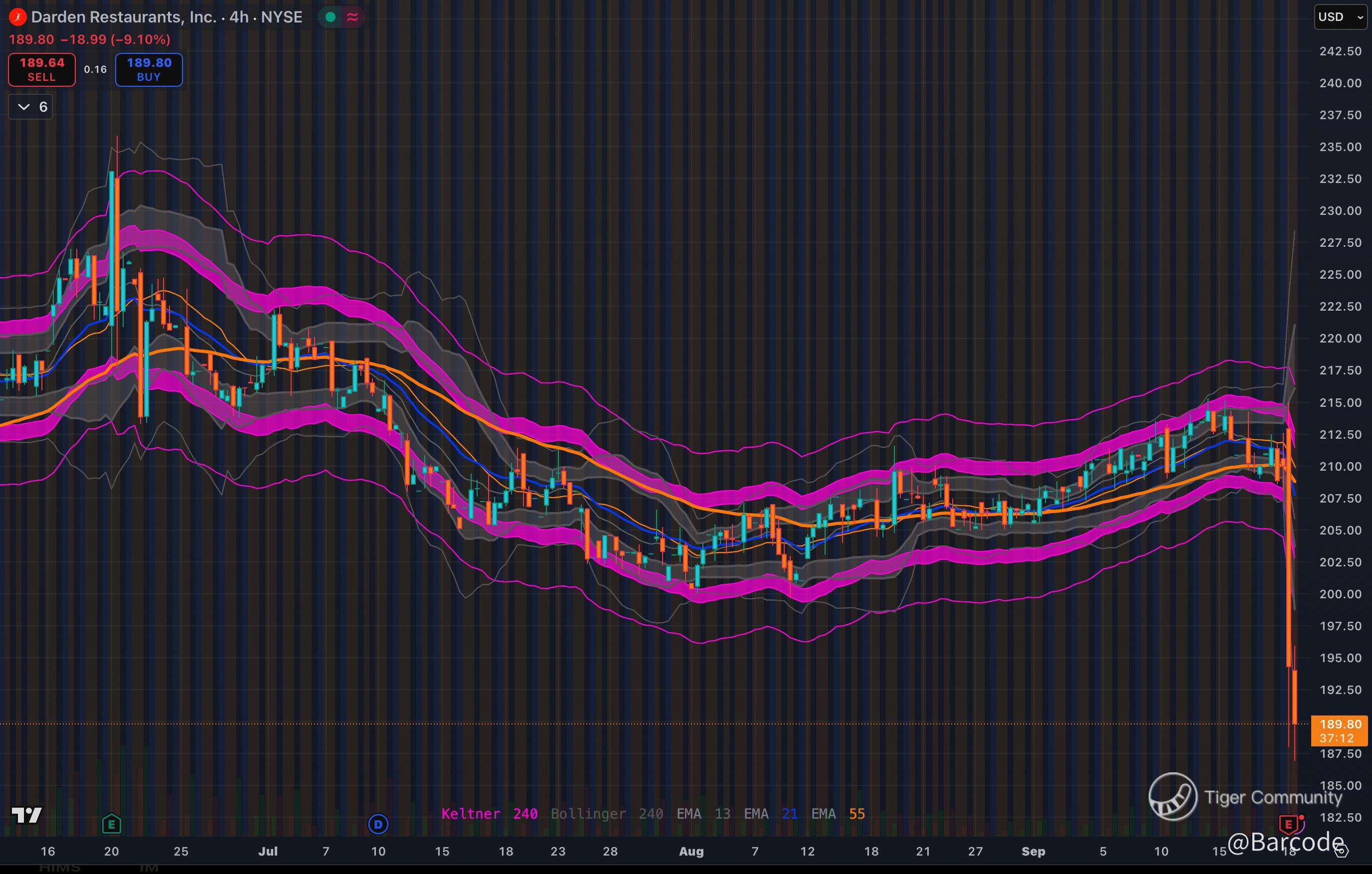The width and height of the screenshot is (1372, 874).
Task: Open the hexagon time axis settings icon
Action: click(x=1342, y=851)
